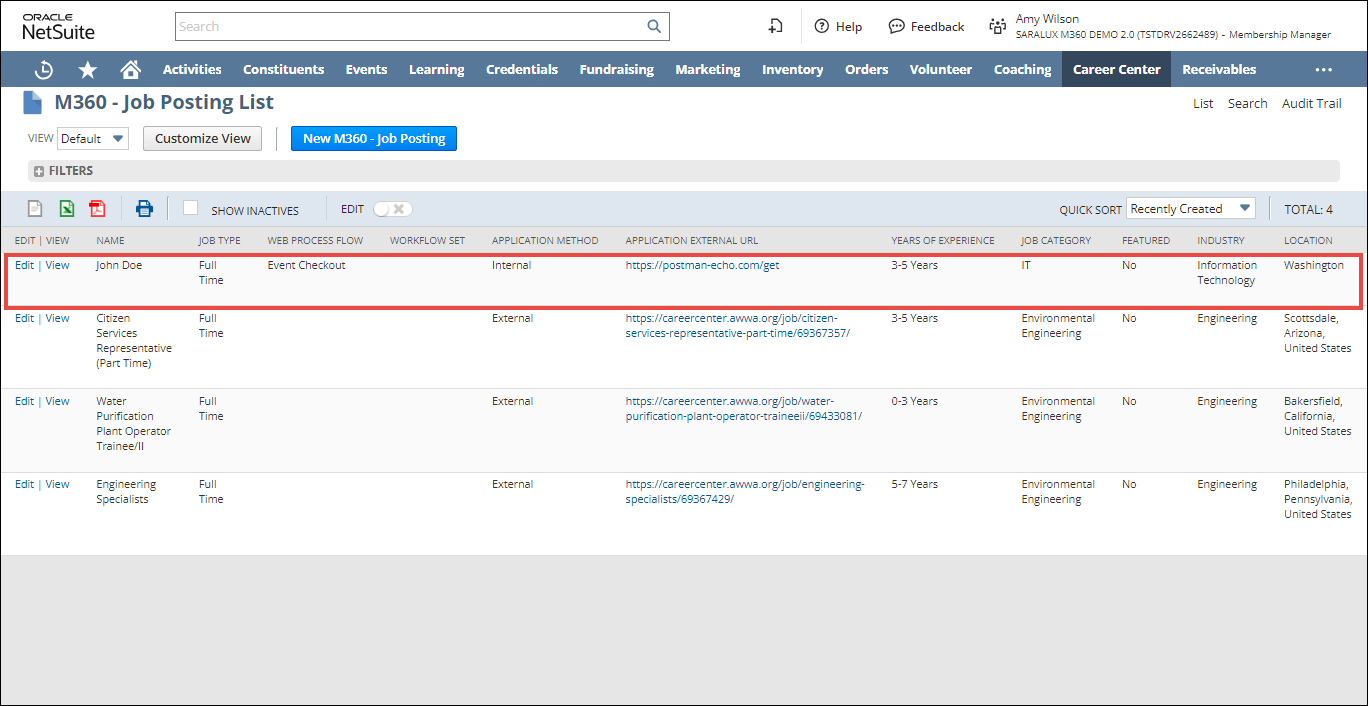Click the search magnifier icon

[654, 27]
